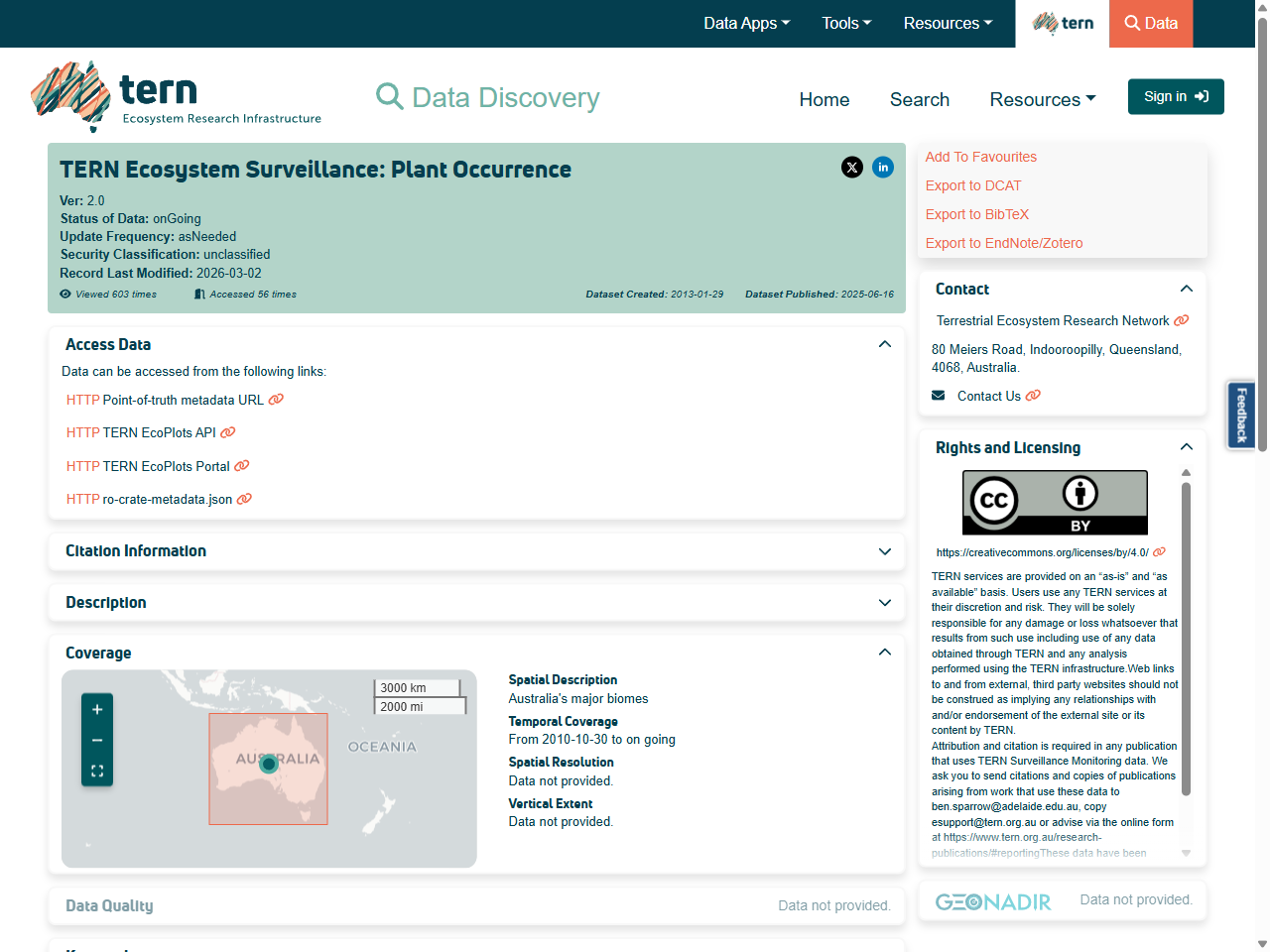
Task: Zoom out on the coverage map
Action: 96,740
